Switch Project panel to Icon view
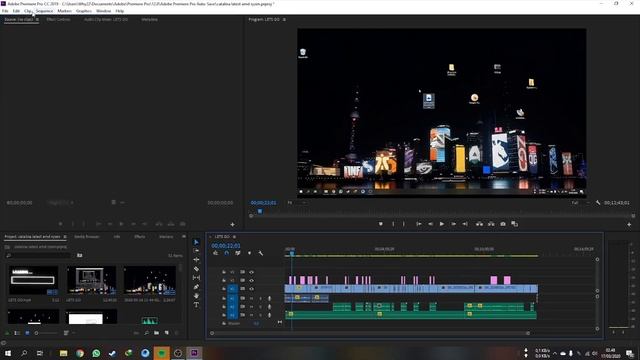This screenshot has height=360, width=640. point(27,333)
